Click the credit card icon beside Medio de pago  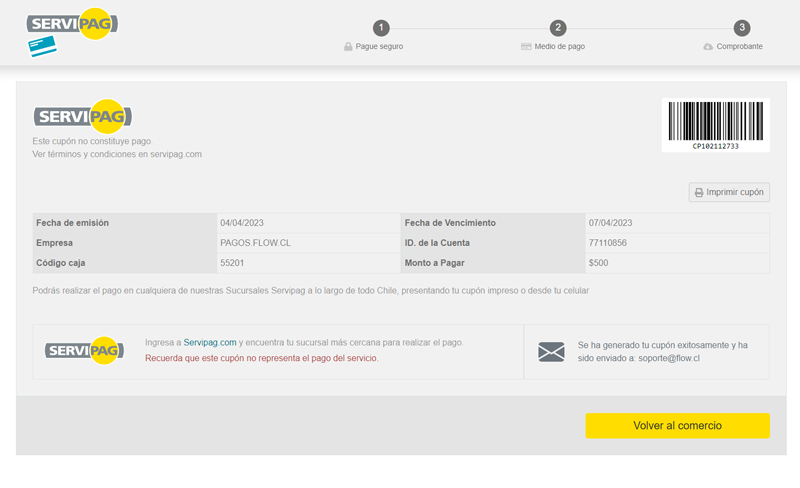point(526,46)
